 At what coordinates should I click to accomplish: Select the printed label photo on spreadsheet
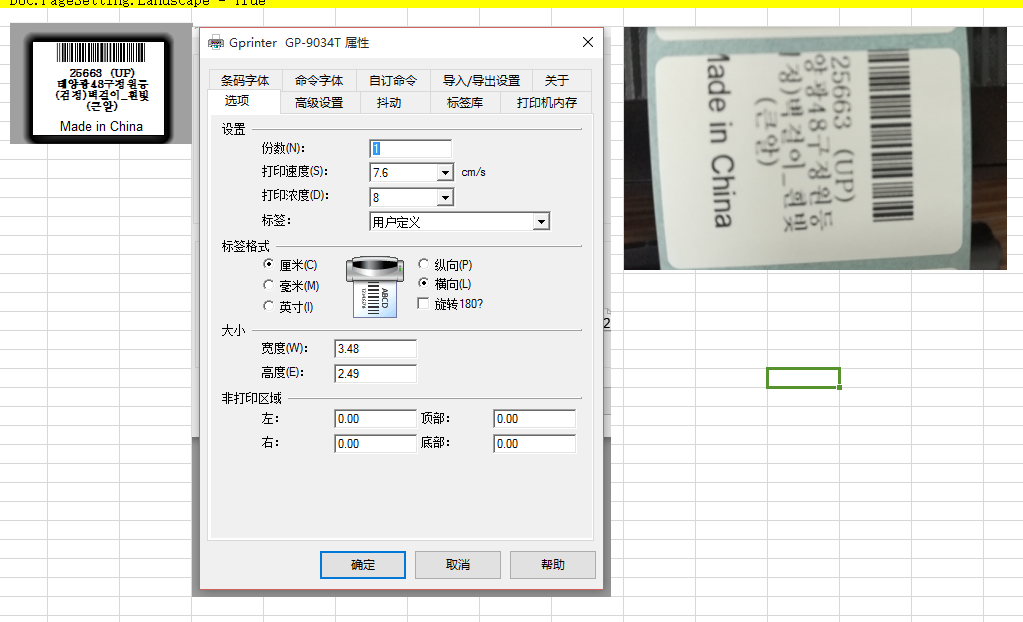pos(815,148)
